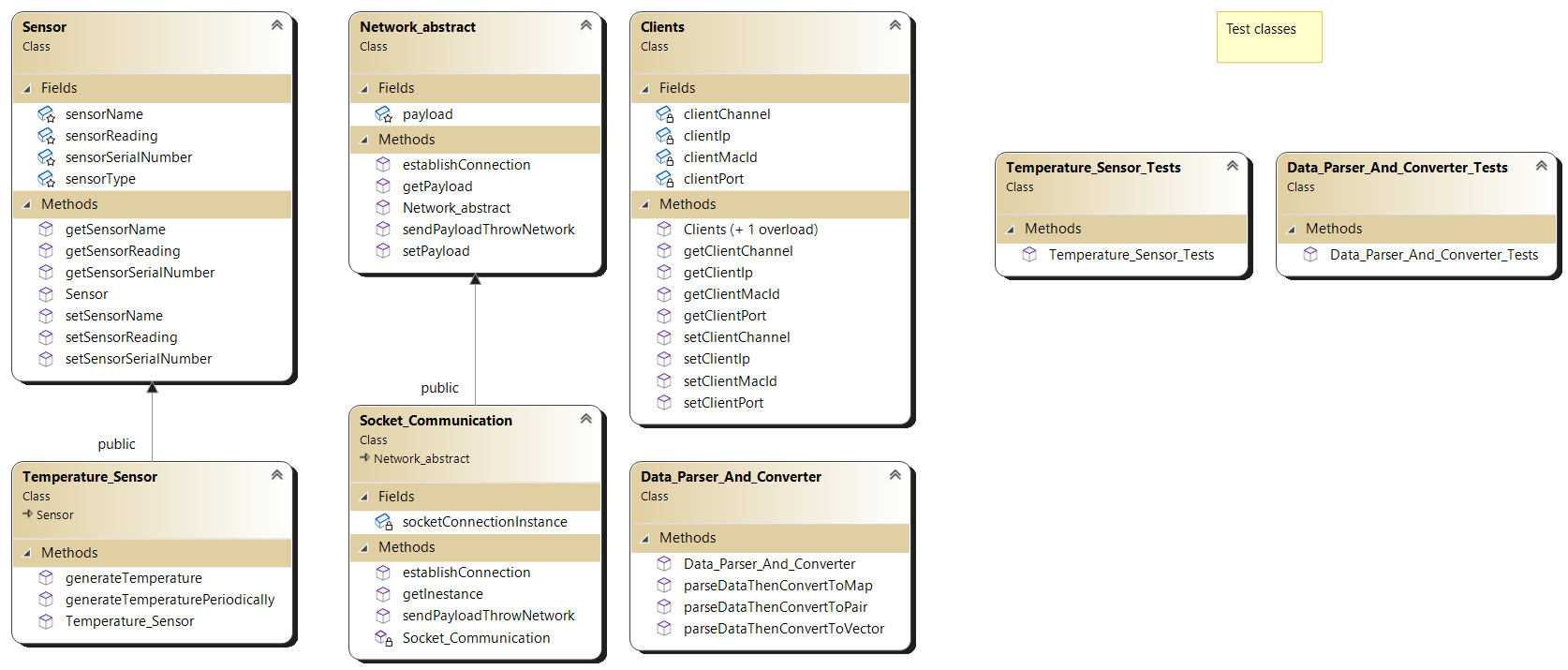The height and width of the screenshot is (670, 1568).
Task: Select the generateTemperaturePeriodically method
Action: click(x=170, y=600)
